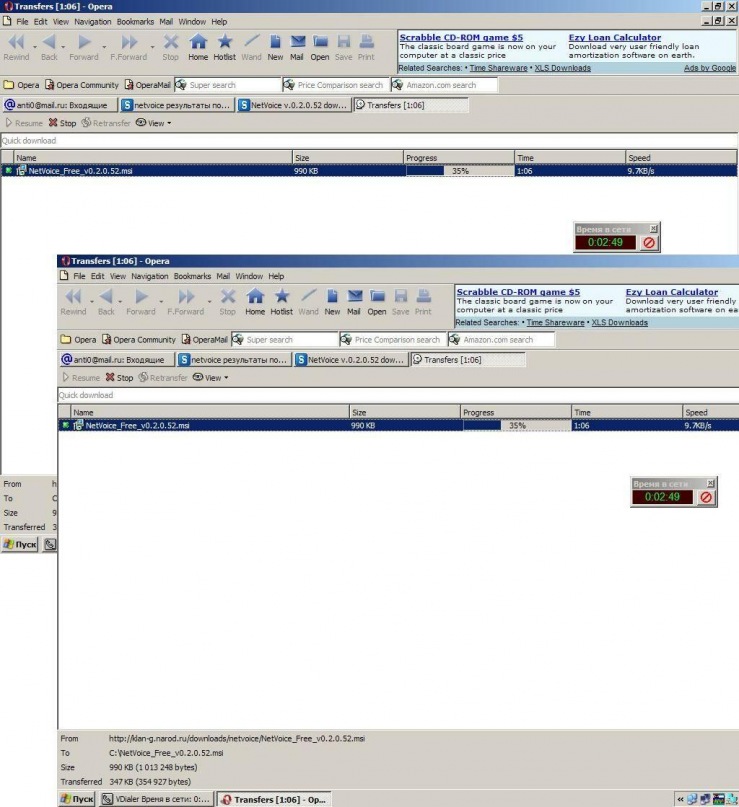Click the Super search field in the front window
Image resolution: width=739 pixels, height=807 pixels.
pos(285,340)
